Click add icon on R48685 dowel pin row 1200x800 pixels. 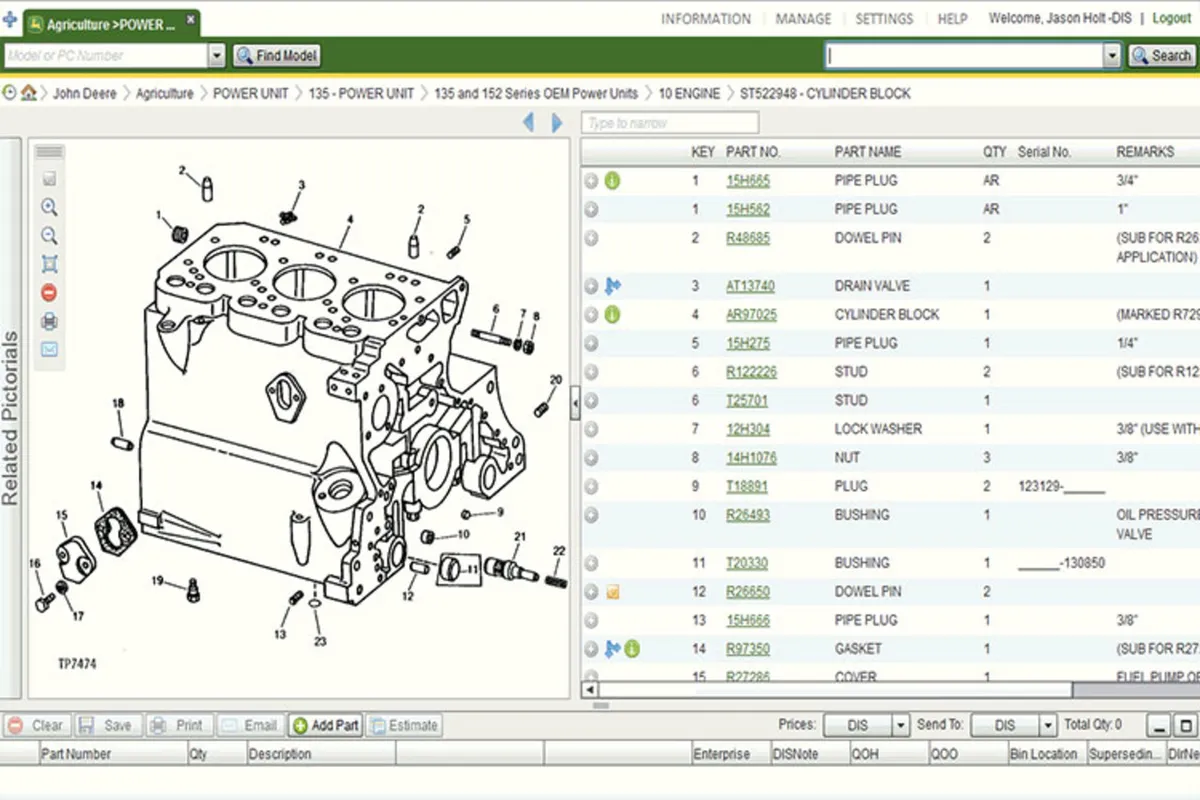pos(591,238)
